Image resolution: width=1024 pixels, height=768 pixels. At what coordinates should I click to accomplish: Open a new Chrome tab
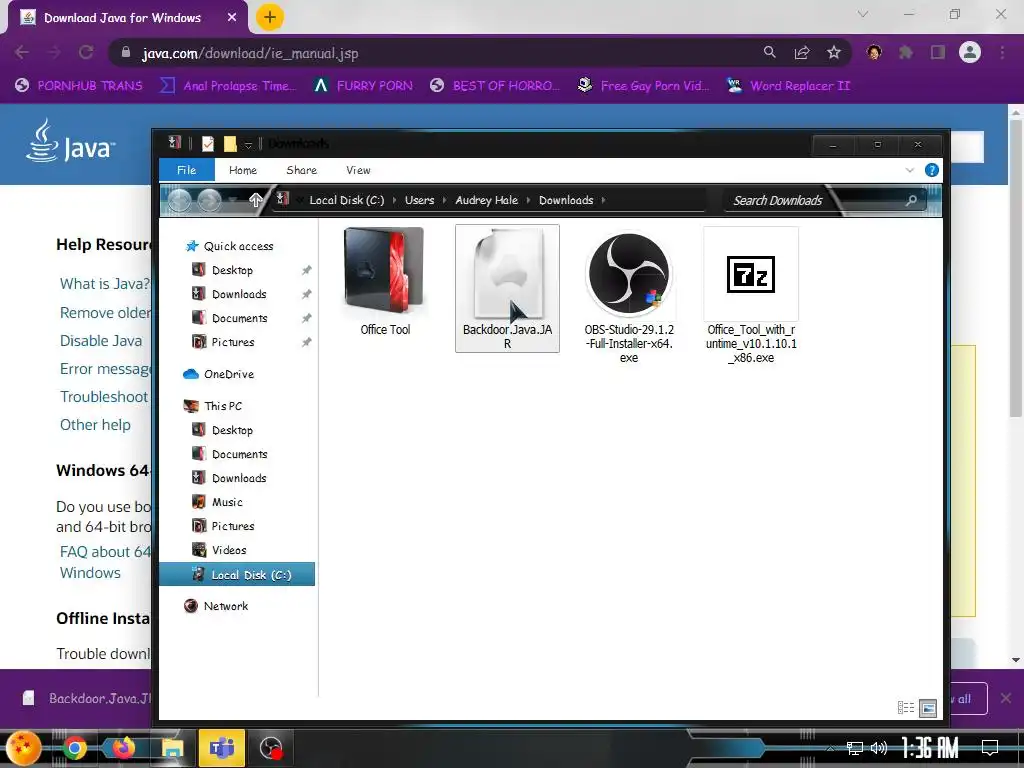(x=270, y=17)
